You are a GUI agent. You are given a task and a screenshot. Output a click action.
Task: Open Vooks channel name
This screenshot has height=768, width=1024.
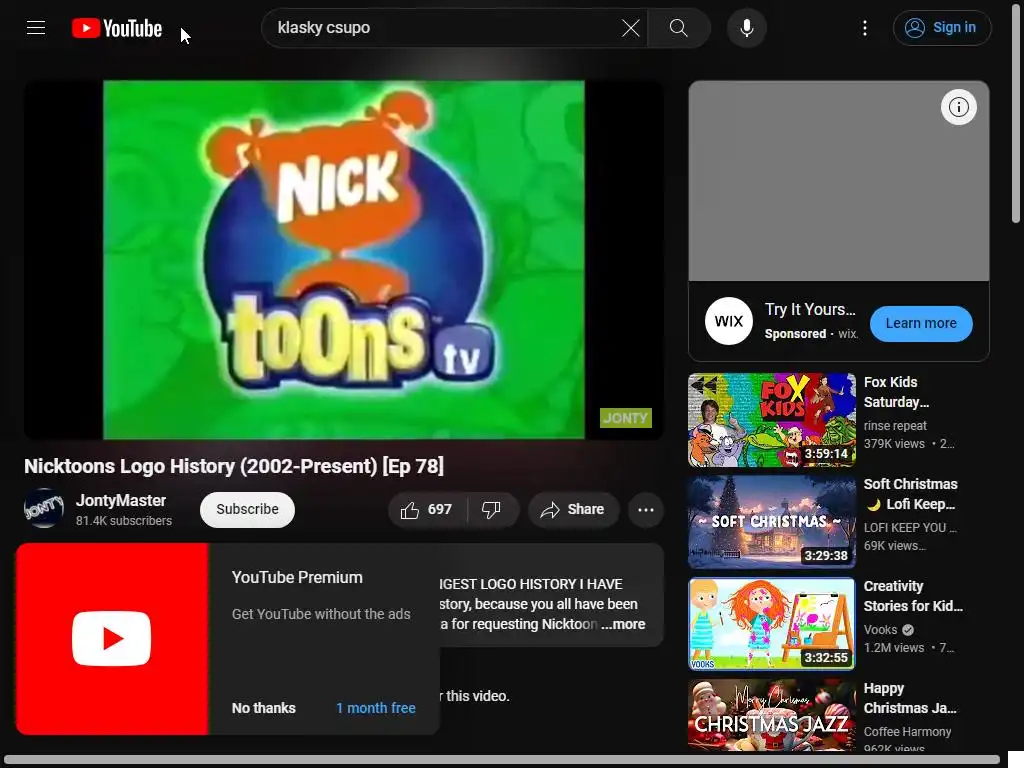880,630
